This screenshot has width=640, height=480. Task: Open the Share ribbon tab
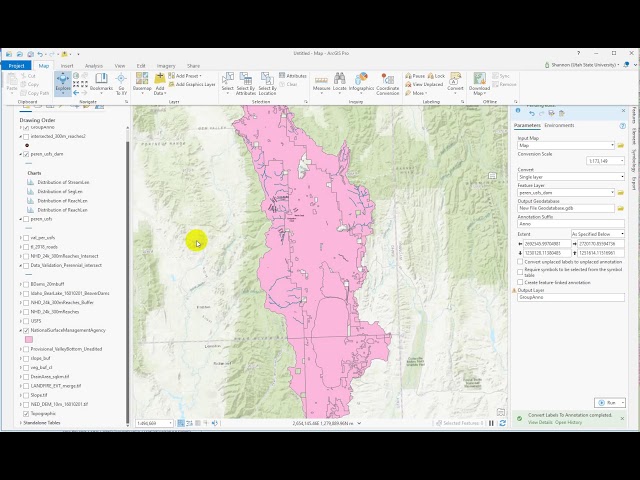(x=193, y=66)
